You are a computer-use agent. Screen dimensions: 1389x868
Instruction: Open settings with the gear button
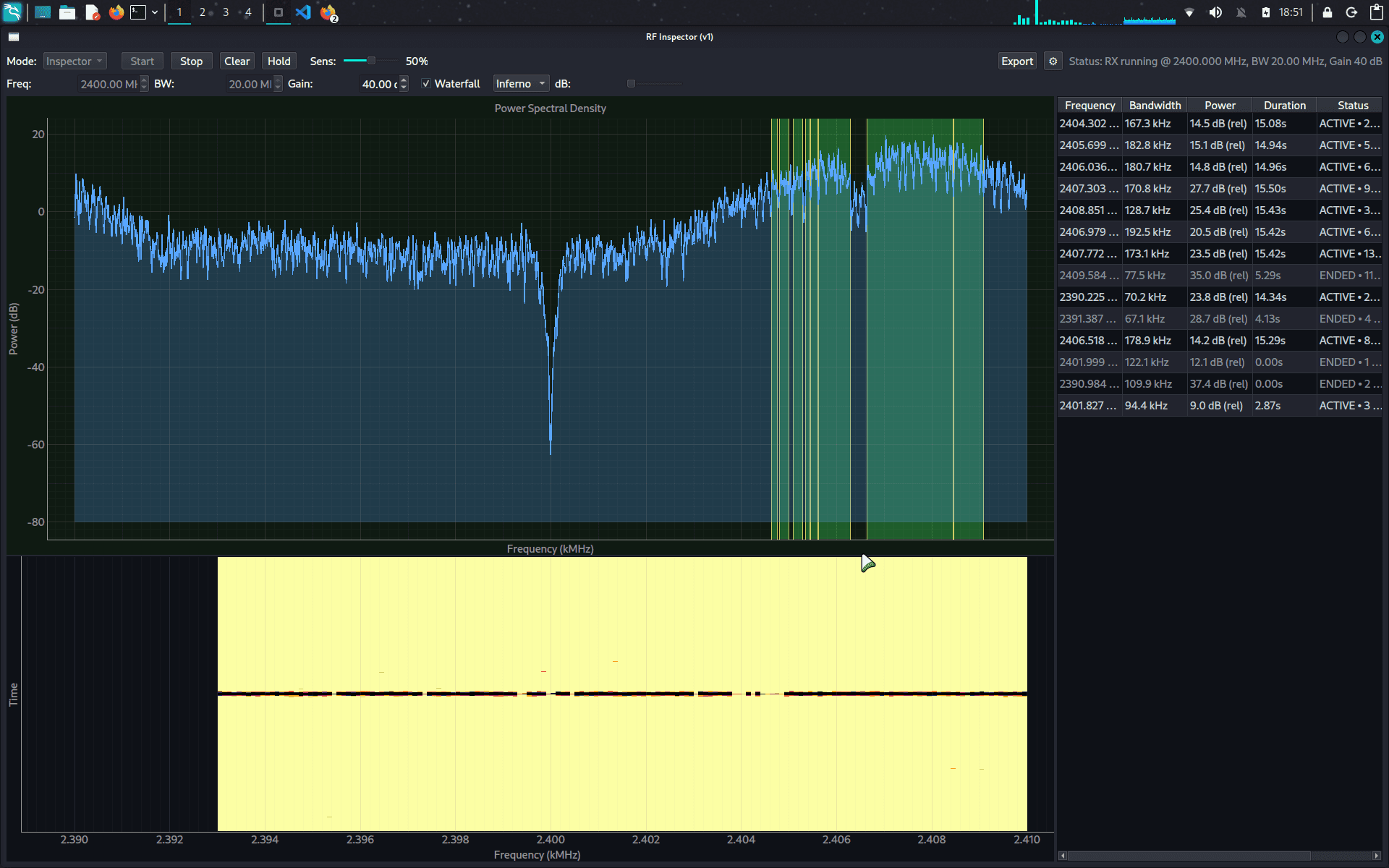tap(1053, 61)
